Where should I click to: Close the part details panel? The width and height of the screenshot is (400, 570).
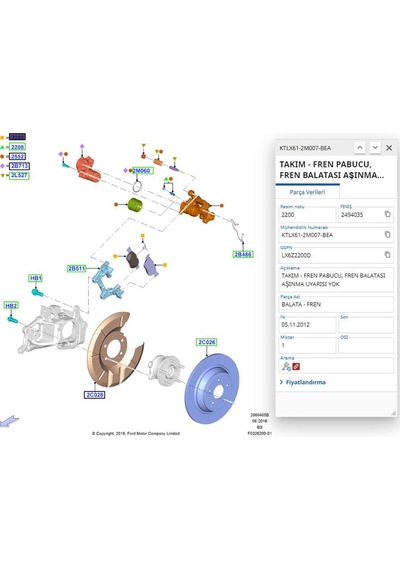[x=389, y=148]
